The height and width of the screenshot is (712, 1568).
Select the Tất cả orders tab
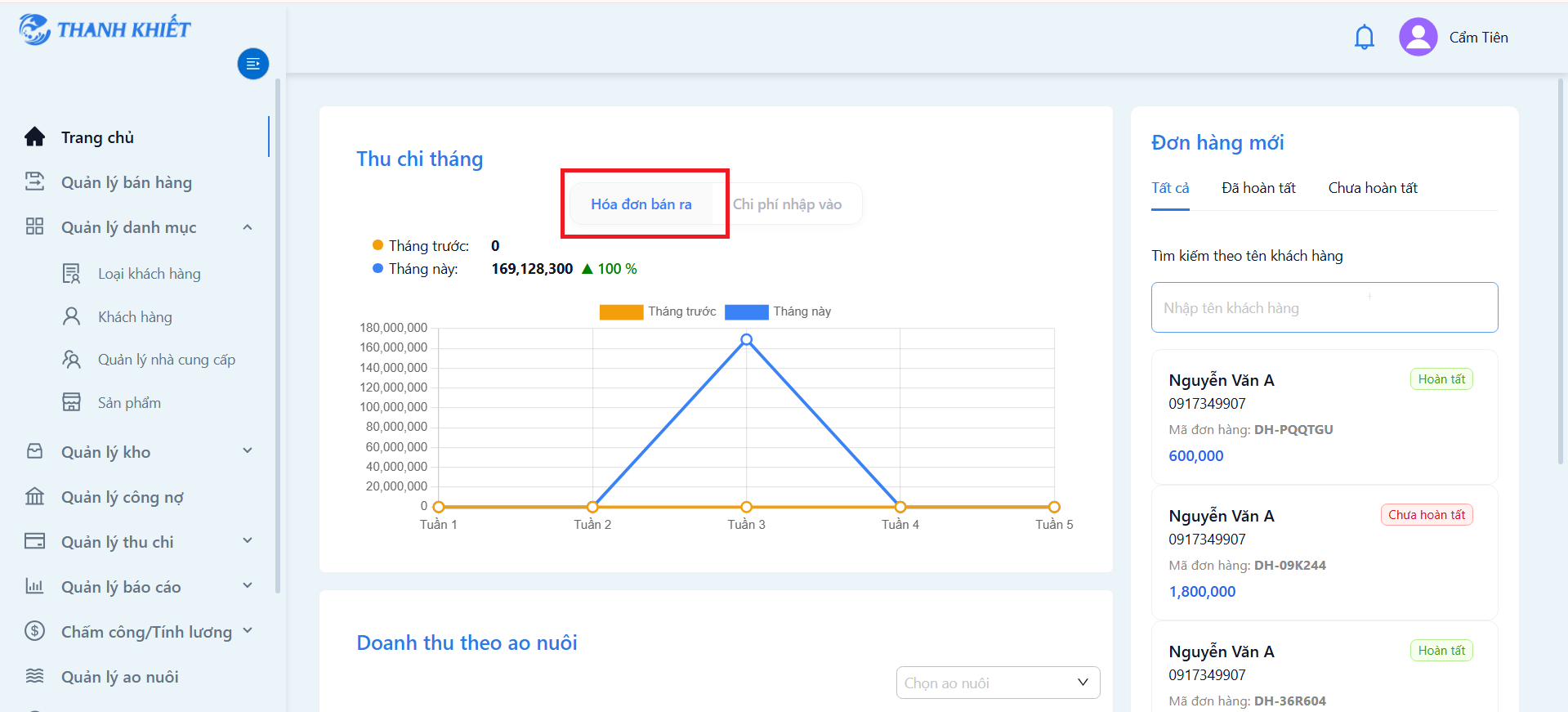click(x=1170, y=188)
